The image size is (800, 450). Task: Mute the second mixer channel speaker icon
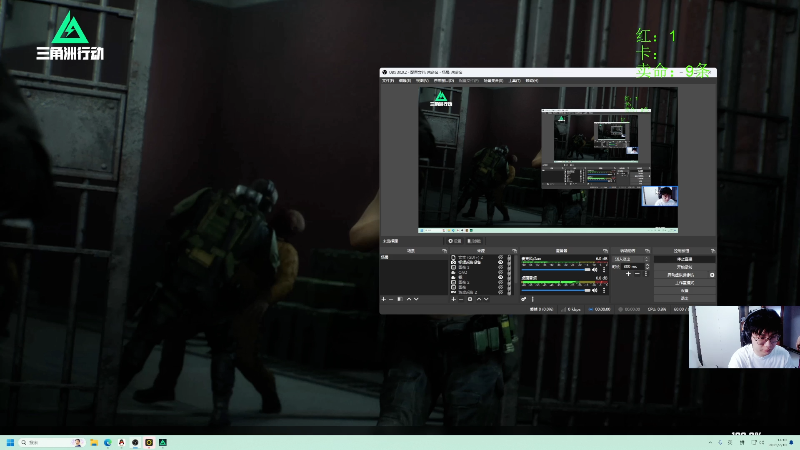click(x=594, y=290)
